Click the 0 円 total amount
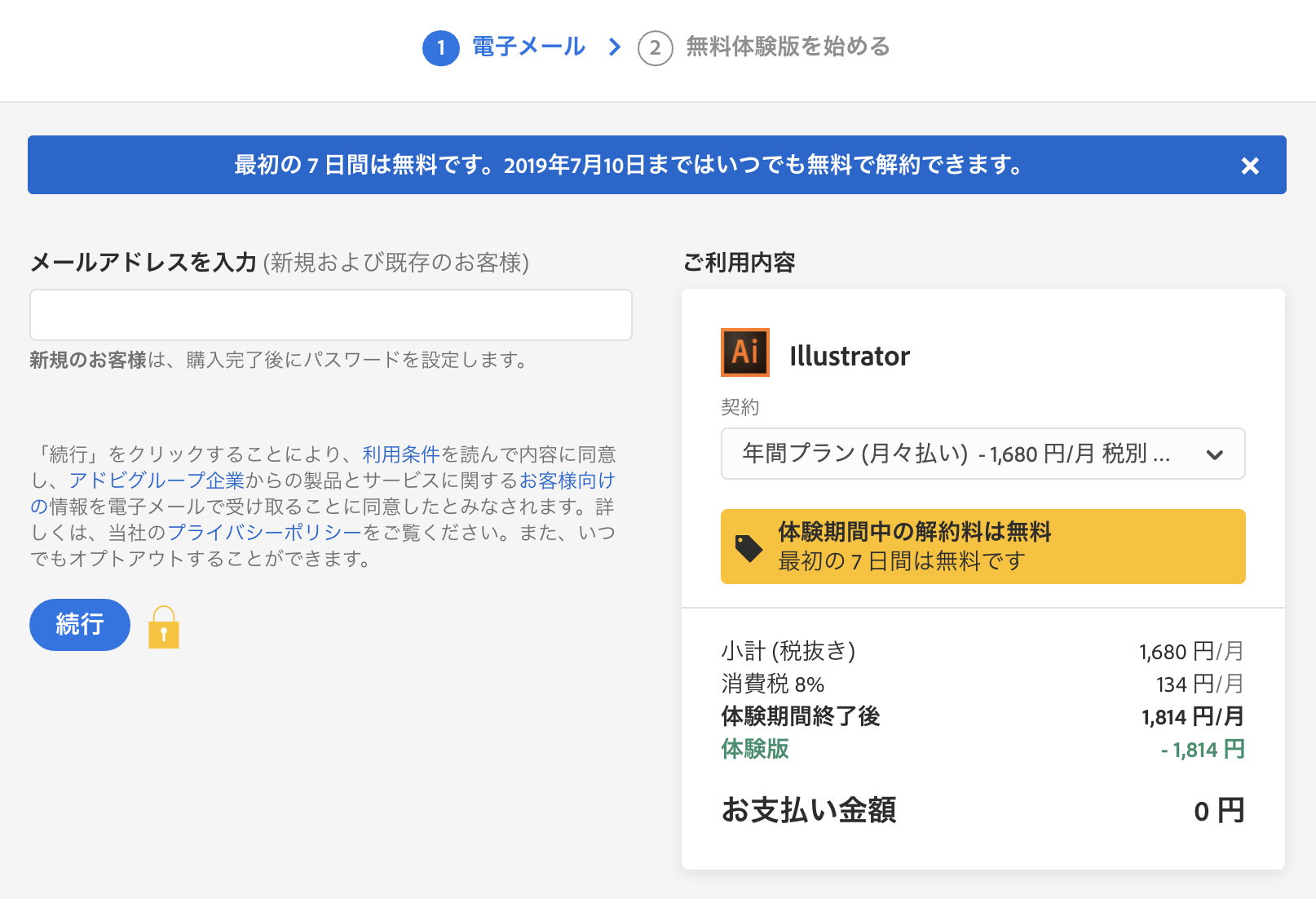Screen dimensions: 1316x899 1219,811
